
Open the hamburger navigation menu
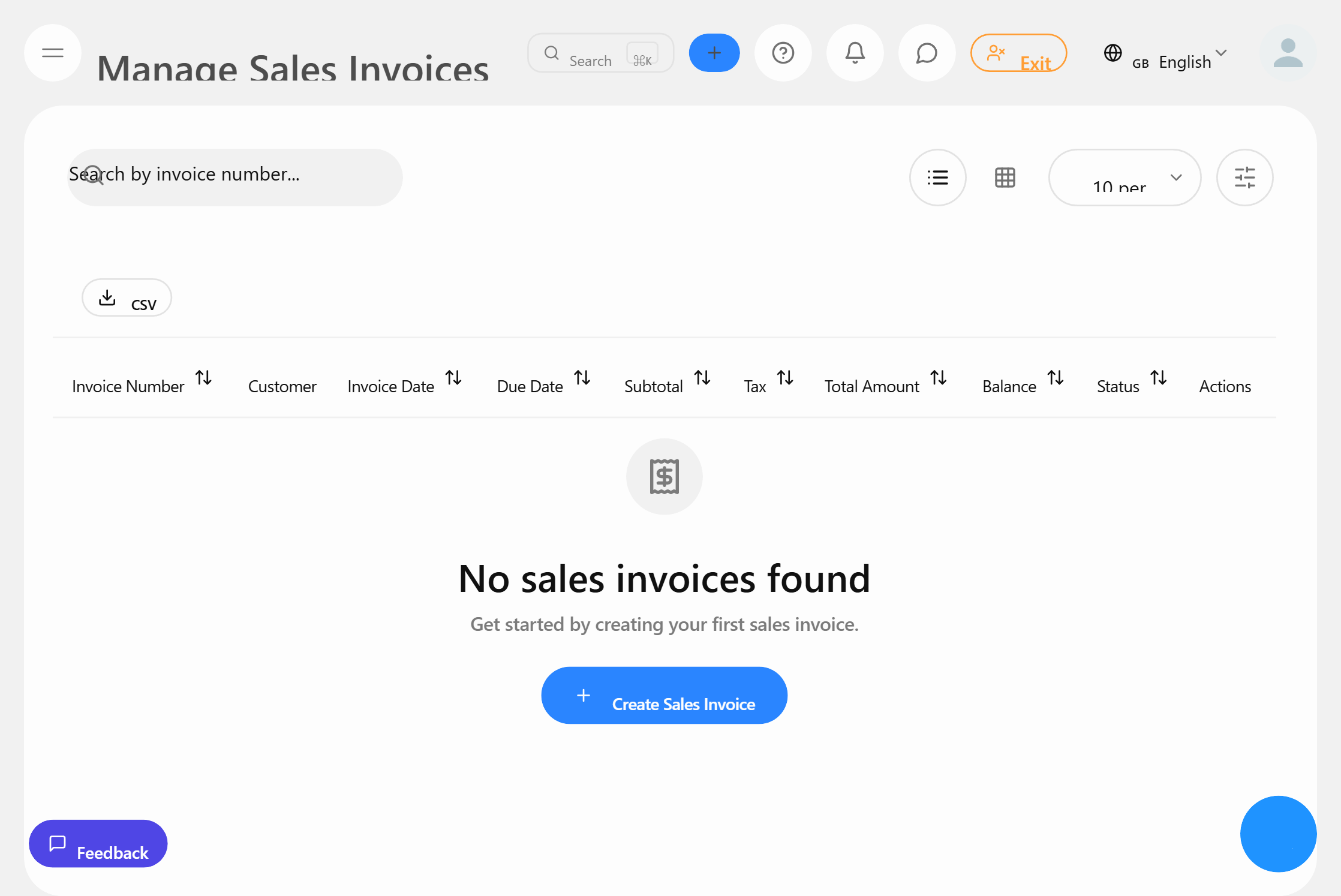click(x=52, y=53)
